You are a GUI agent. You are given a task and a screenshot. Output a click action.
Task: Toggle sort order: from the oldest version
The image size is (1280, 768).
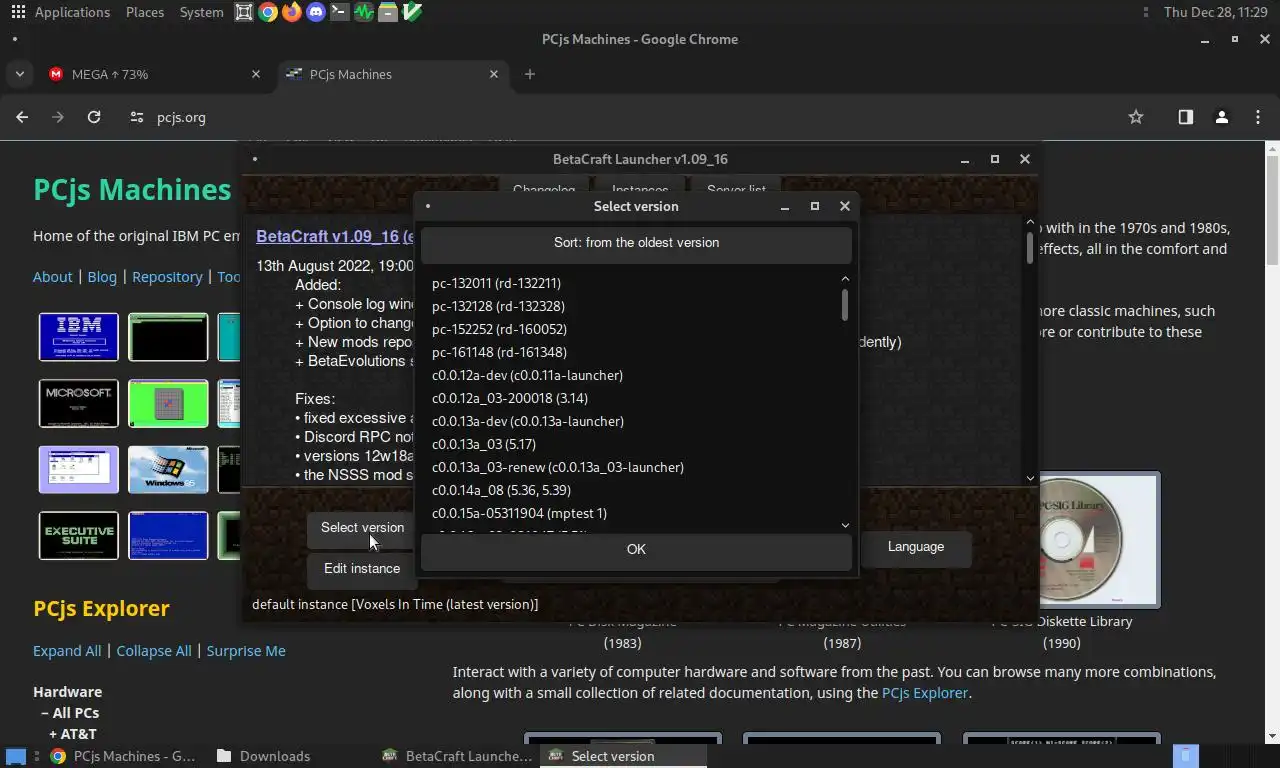[636, 243]
